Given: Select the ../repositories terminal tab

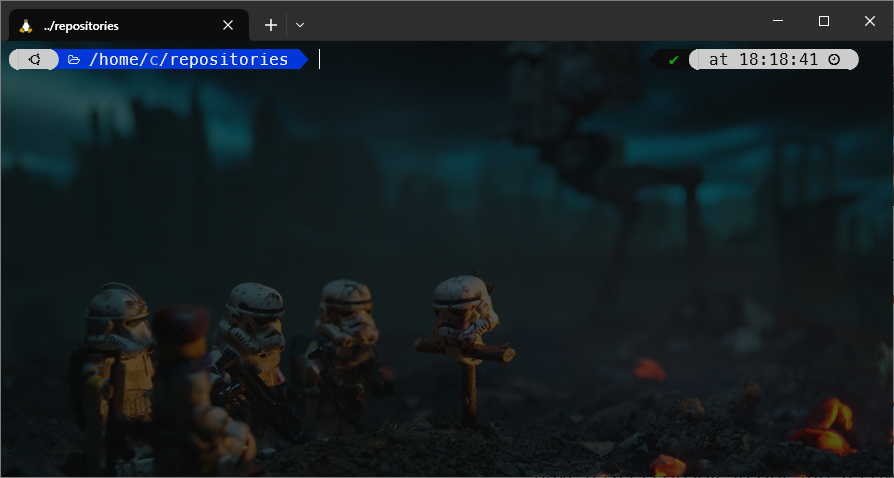Looking at the screenshot, I should point(129,25).
